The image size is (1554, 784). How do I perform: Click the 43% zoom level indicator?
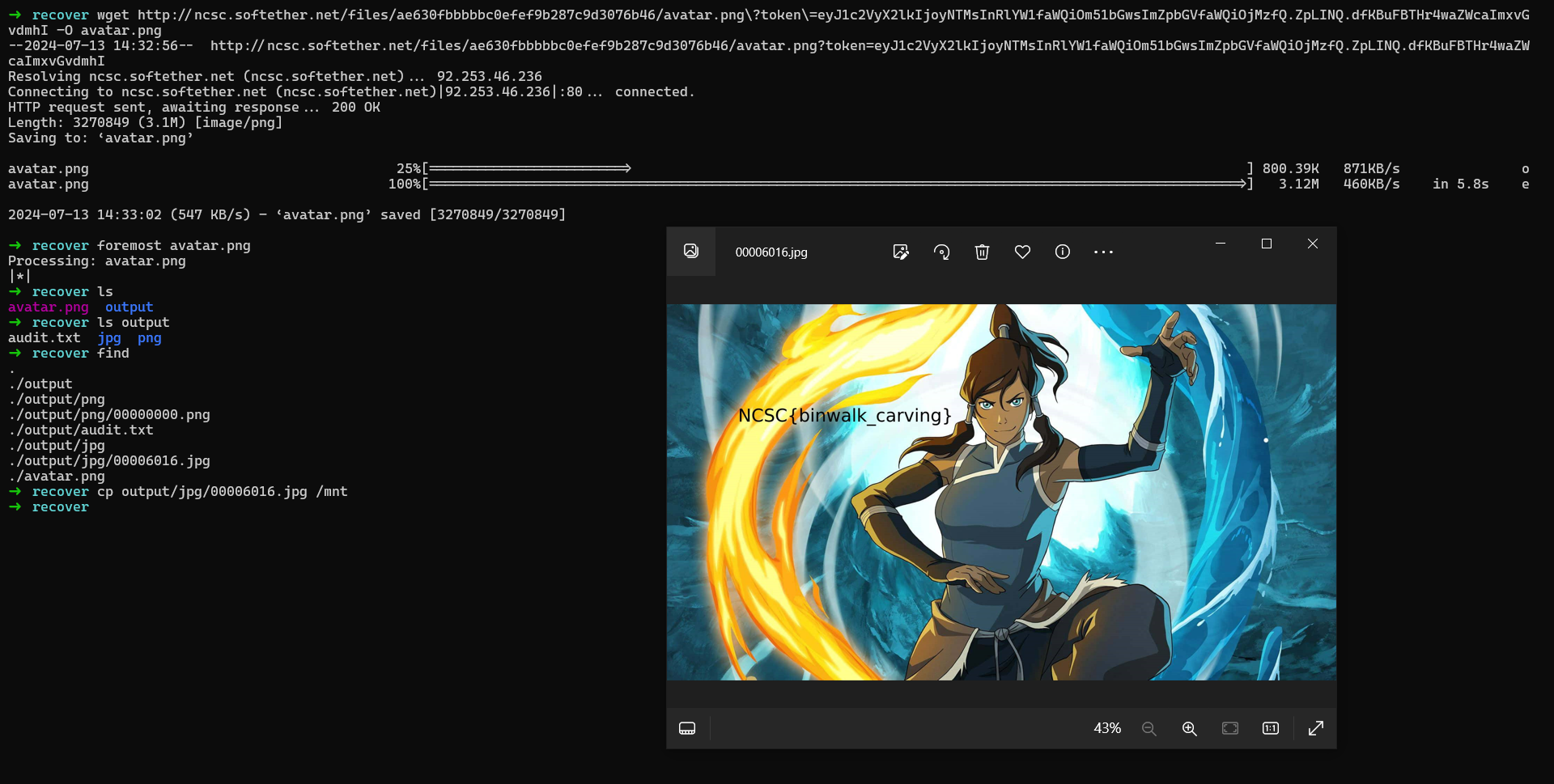coord(1106,729)
